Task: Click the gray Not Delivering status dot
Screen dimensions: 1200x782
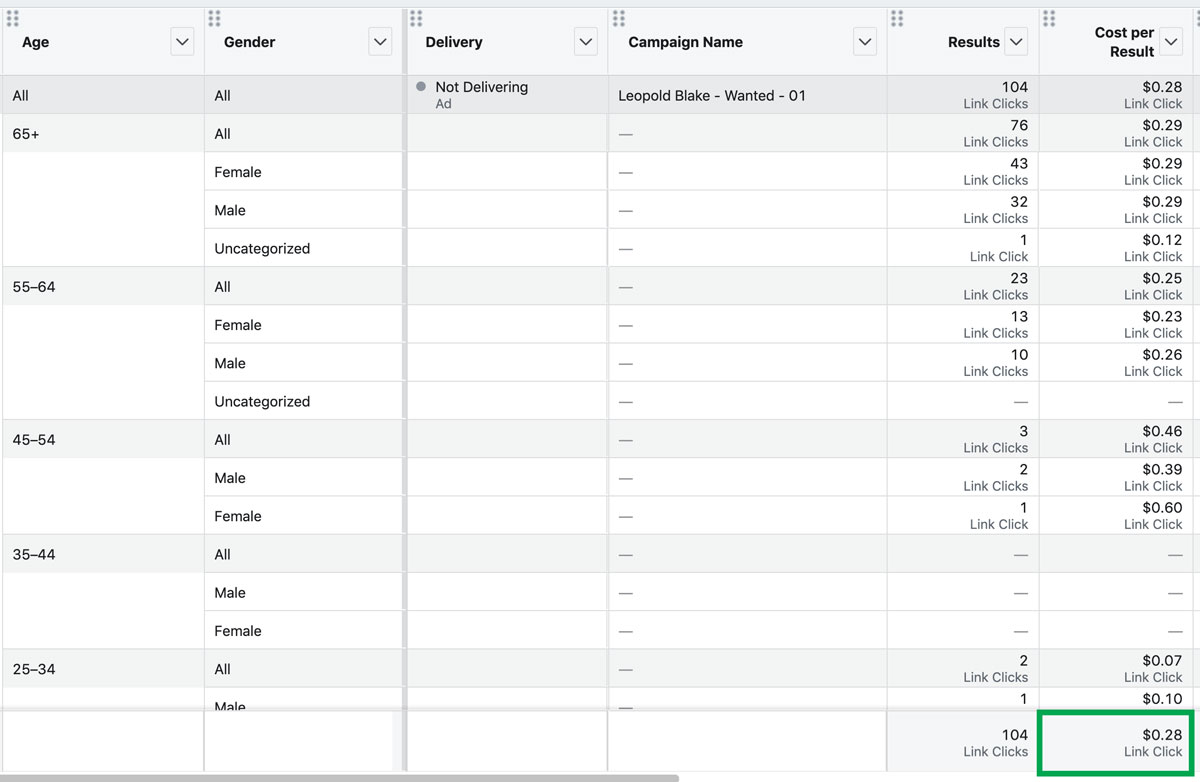Action: click(x=421, y=87)
